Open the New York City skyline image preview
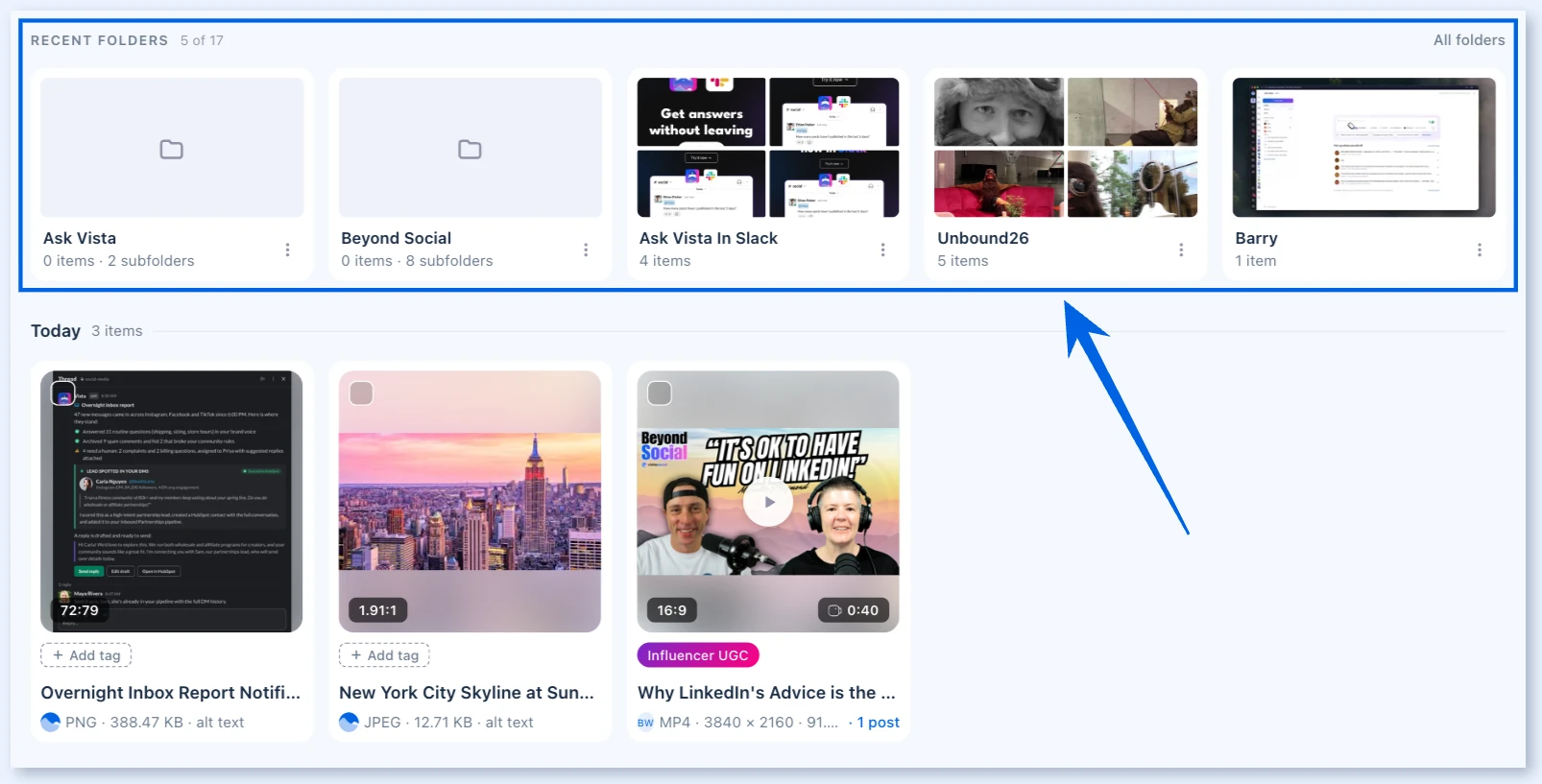 pyautogui.click(x=470, y=502)
